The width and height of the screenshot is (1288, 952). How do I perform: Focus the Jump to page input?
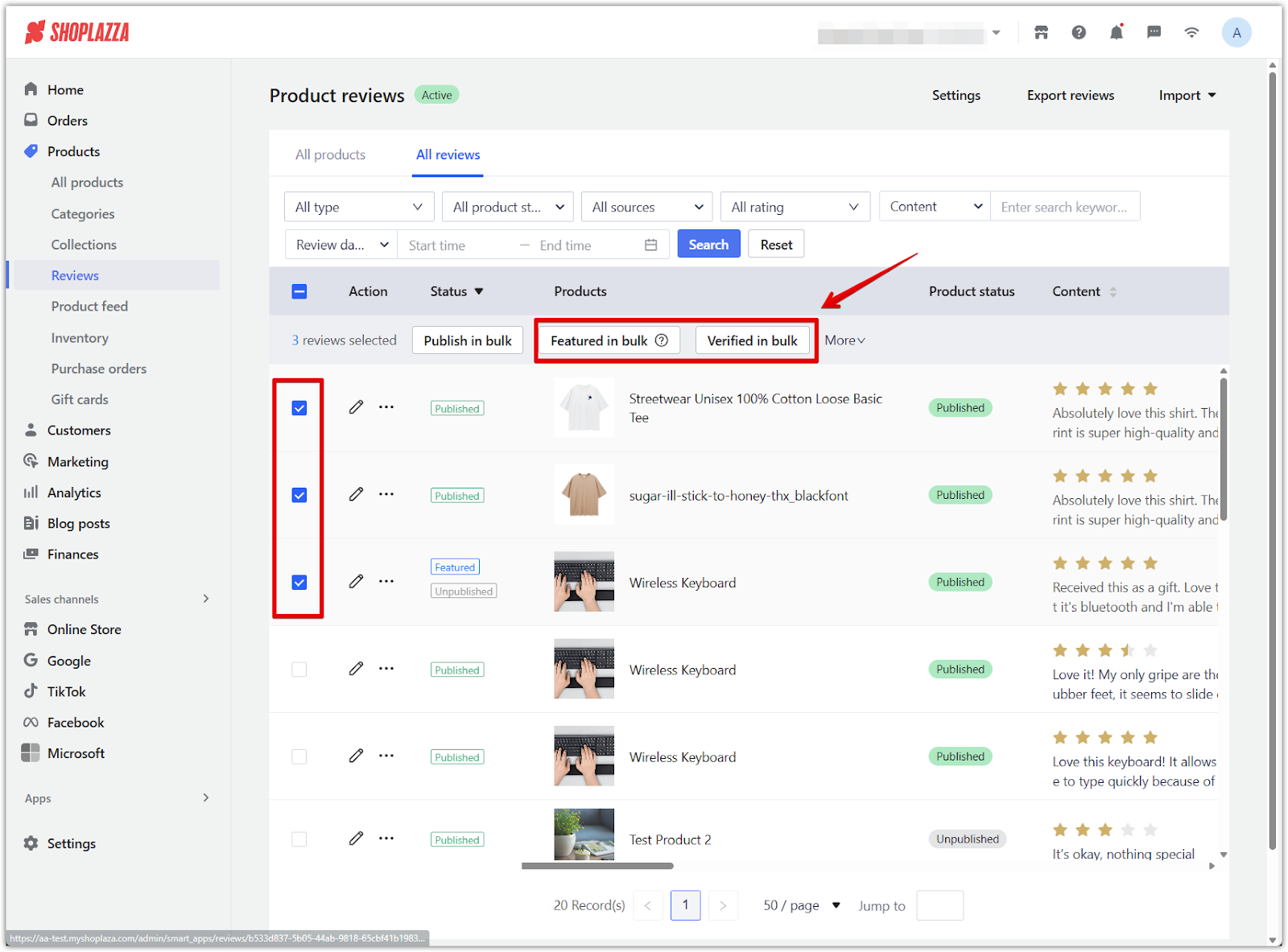tap(940, 905)
